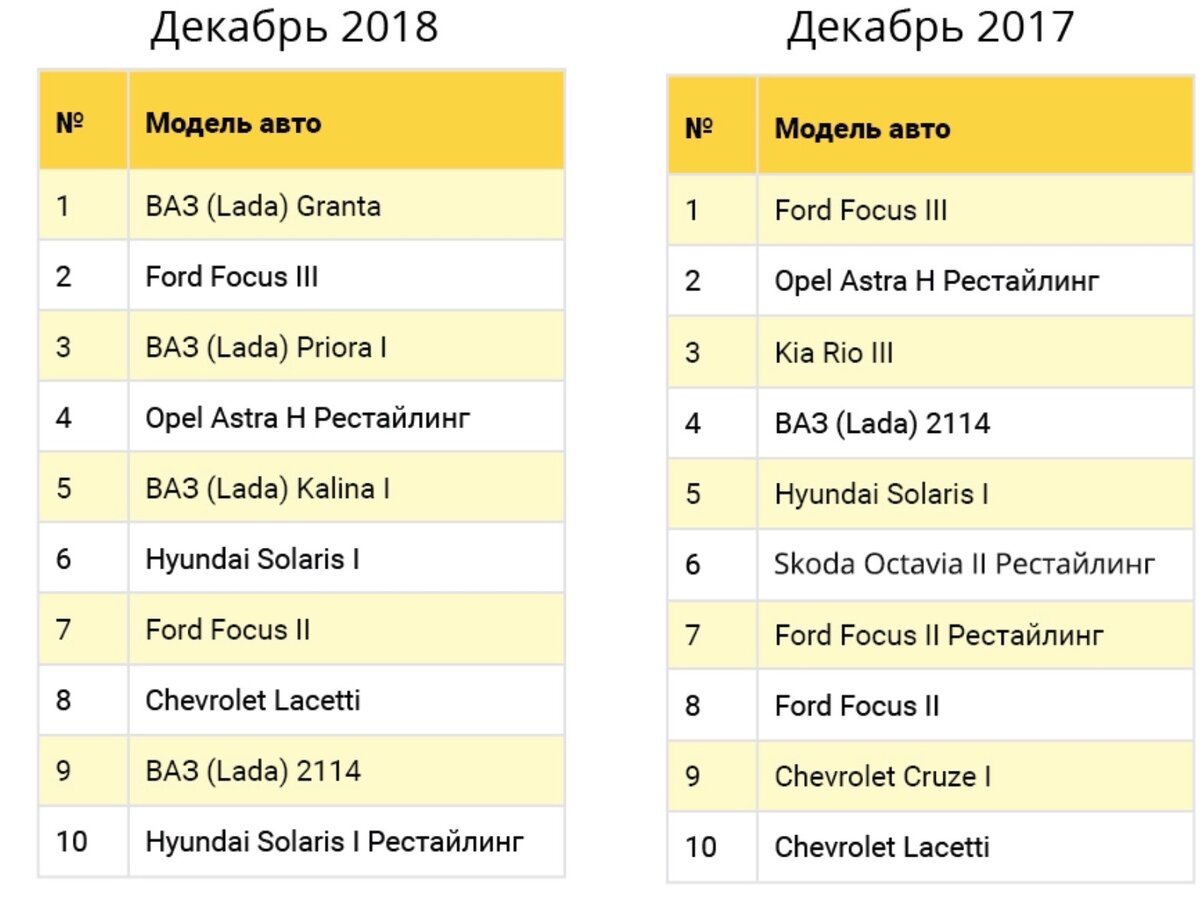Viewport: 1200px width, 898px height.
Task: Click № column header in 2017 table
Action: coord(698,128)
